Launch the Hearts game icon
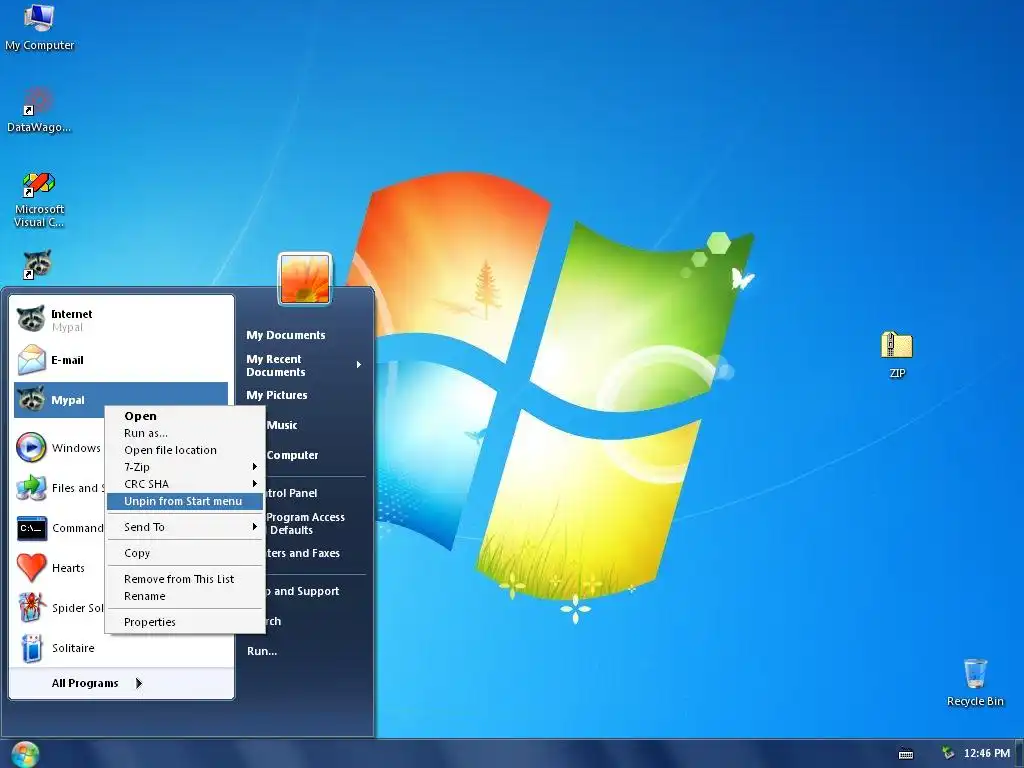The height and width of the screenshot is (768, 1024). coord(31,567)
